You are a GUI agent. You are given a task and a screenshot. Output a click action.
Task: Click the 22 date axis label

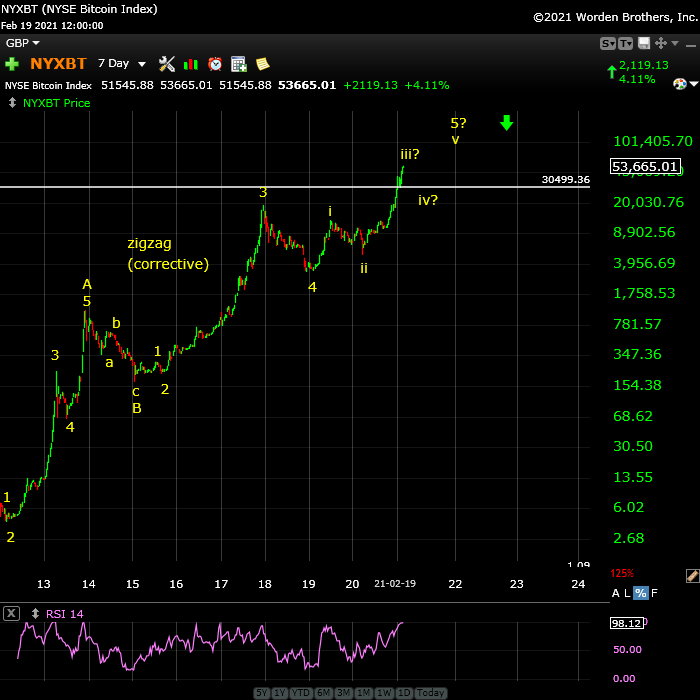coord(455,584)
